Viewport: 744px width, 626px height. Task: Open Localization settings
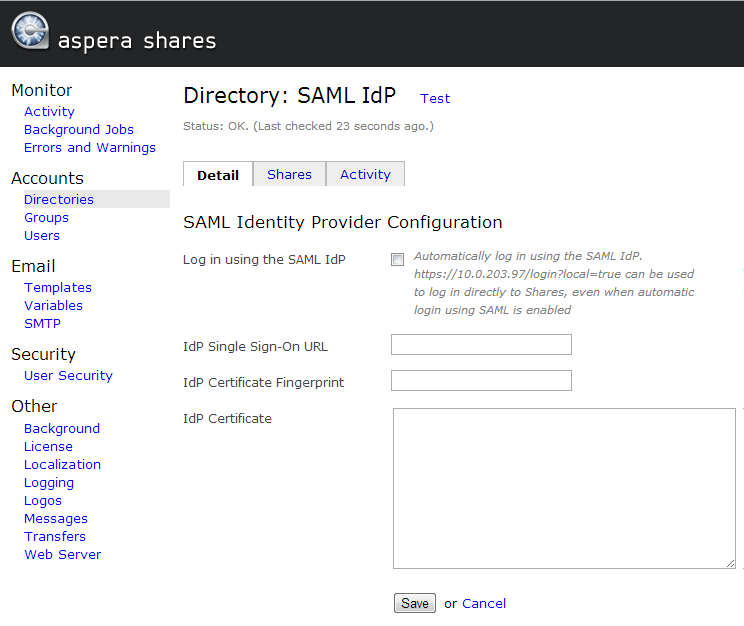63,465
